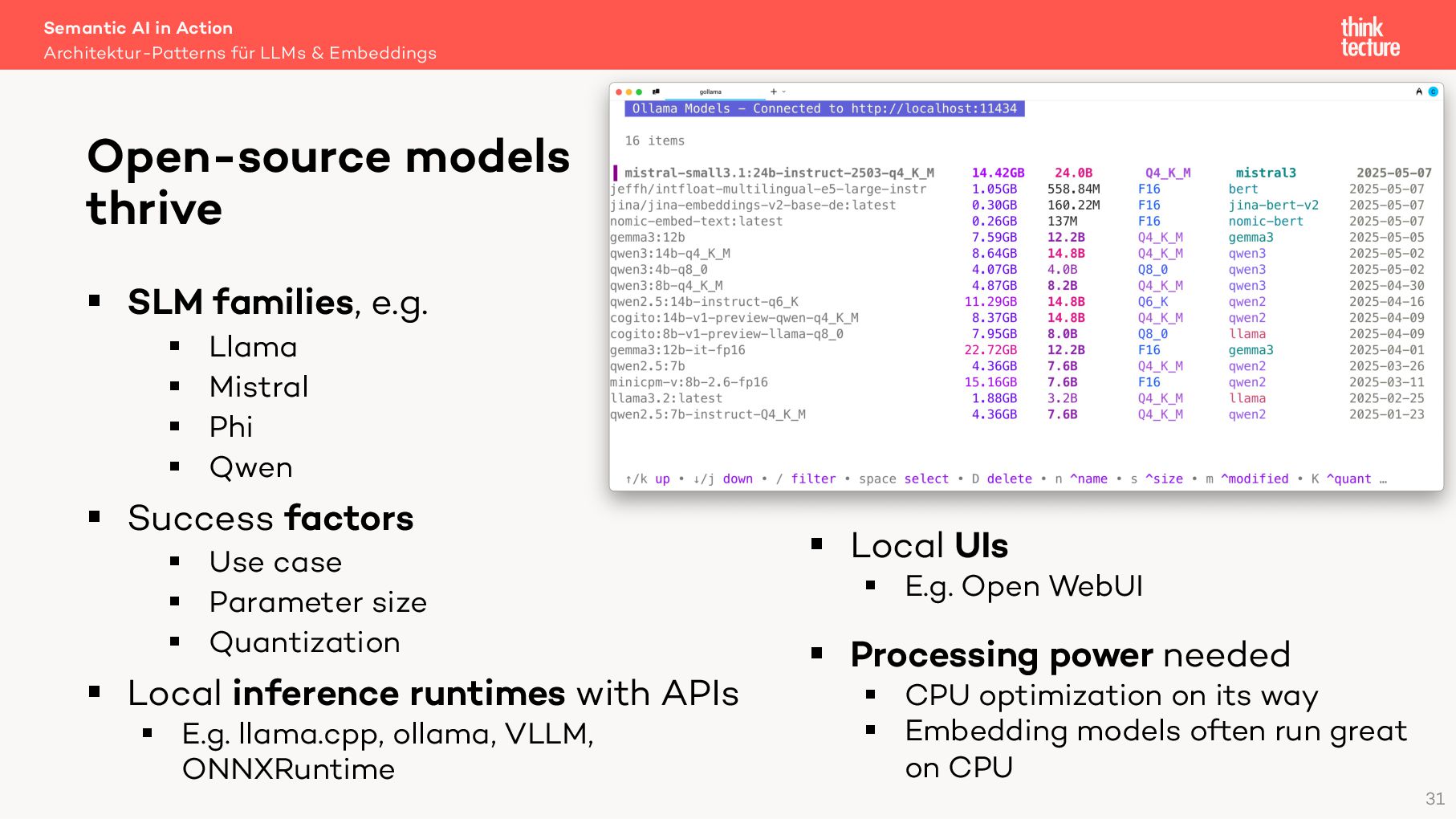Click the '^quant' sort hint
1456x819 pixels.
pyautogui.click(x=1348, y=479)
